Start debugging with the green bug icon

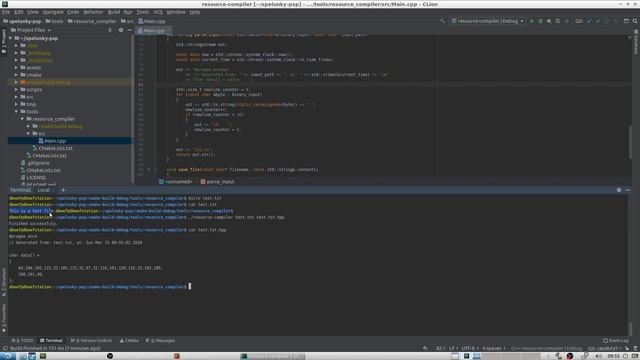pyautogui.click(x=540, y=21)
